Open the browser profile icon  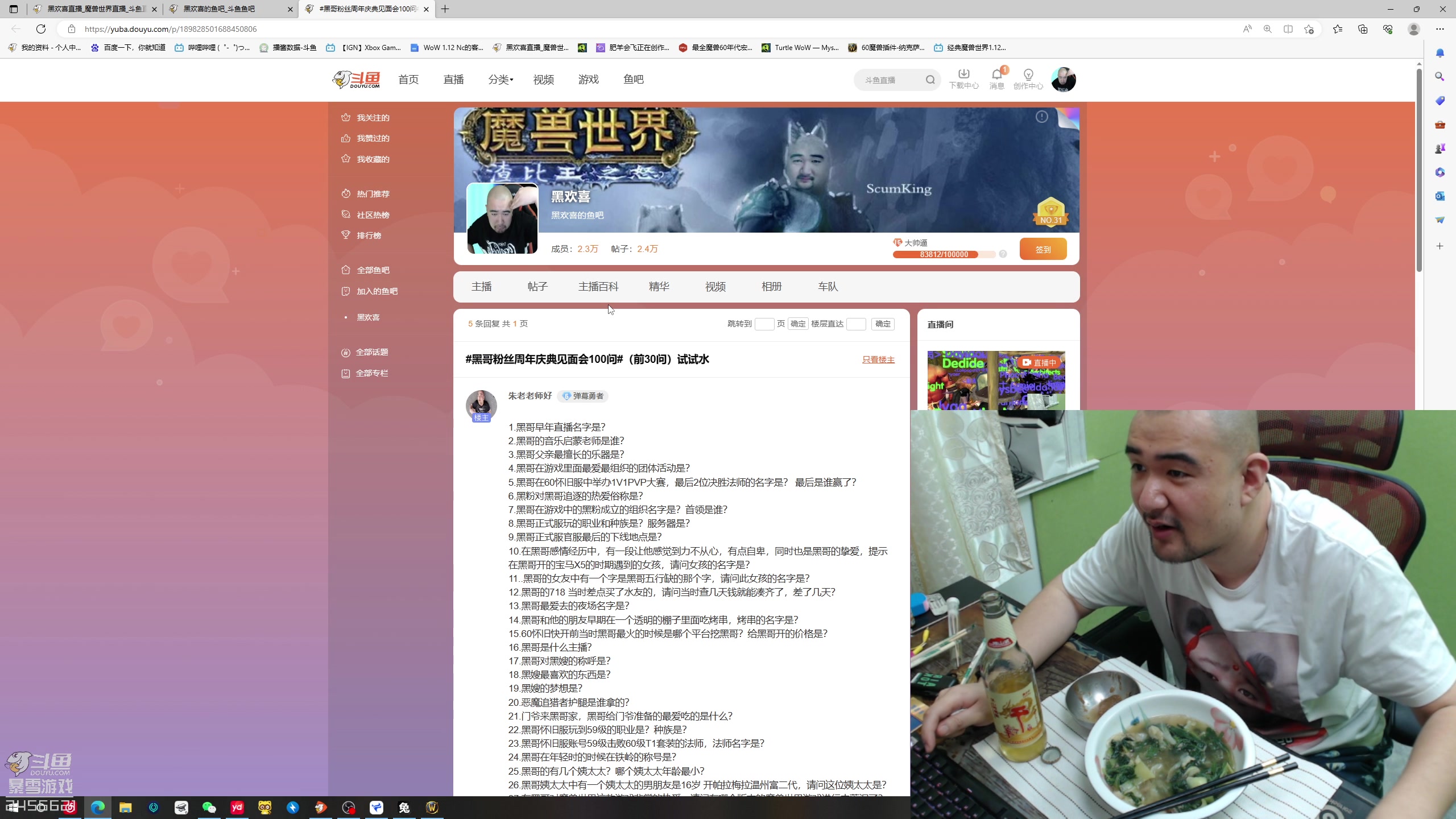[1414, 29]
